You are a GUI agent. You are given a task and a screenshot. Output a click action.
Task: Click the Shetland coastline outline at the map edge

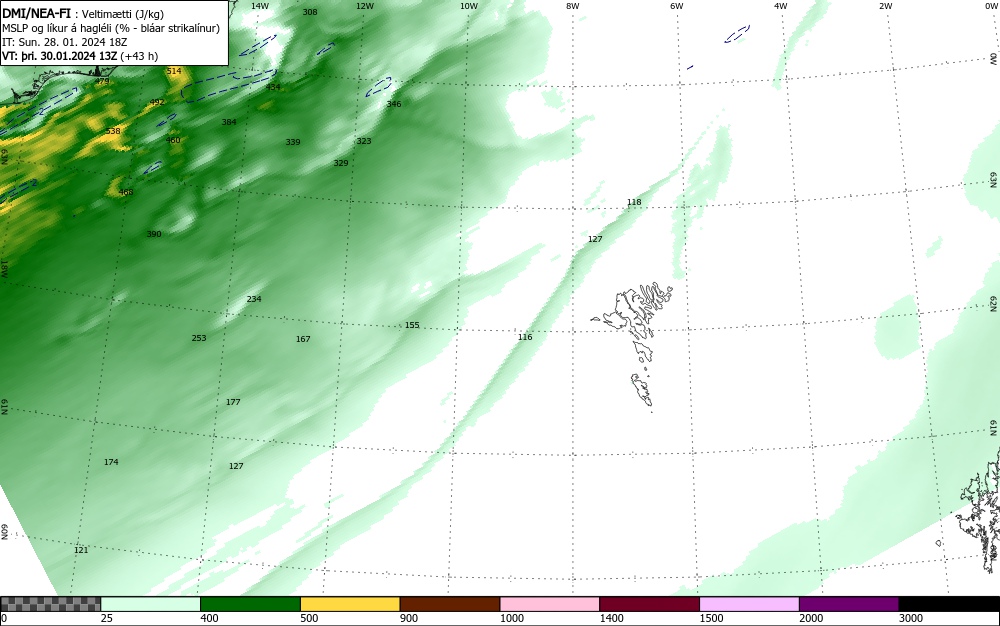pos(977,510)
